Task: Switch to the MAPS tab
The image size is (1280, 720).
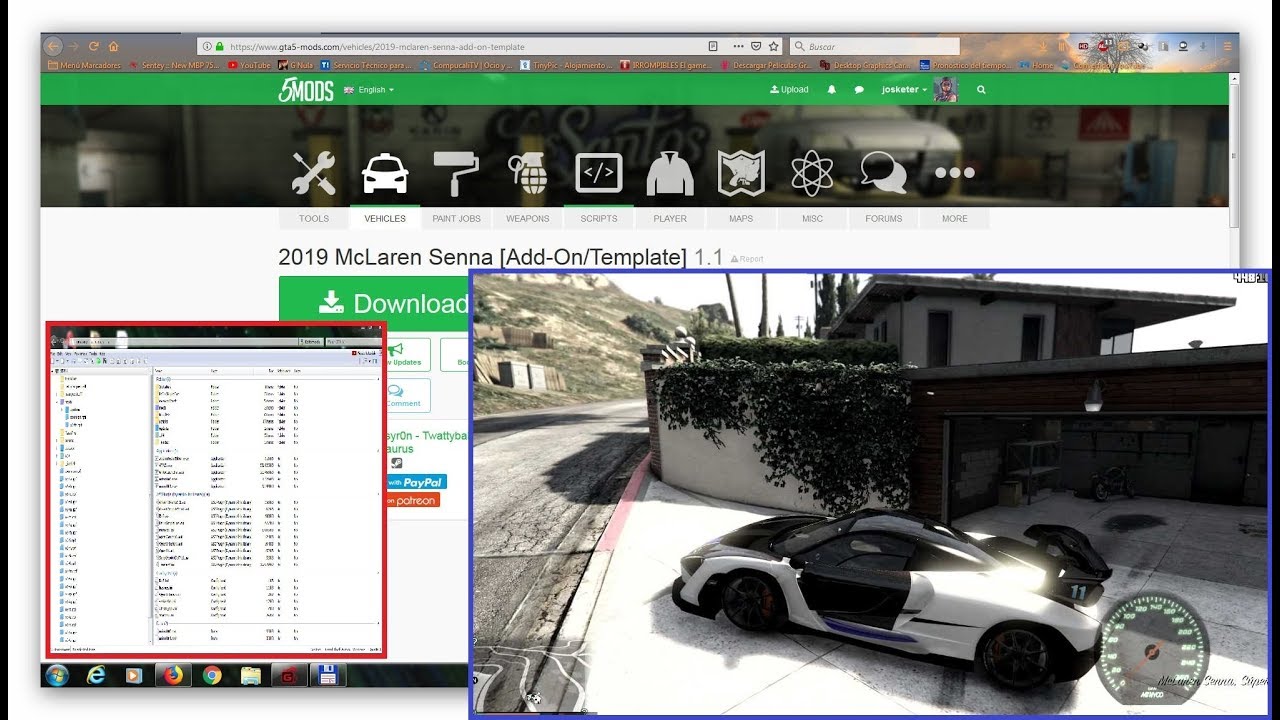Action: point(741,218)
